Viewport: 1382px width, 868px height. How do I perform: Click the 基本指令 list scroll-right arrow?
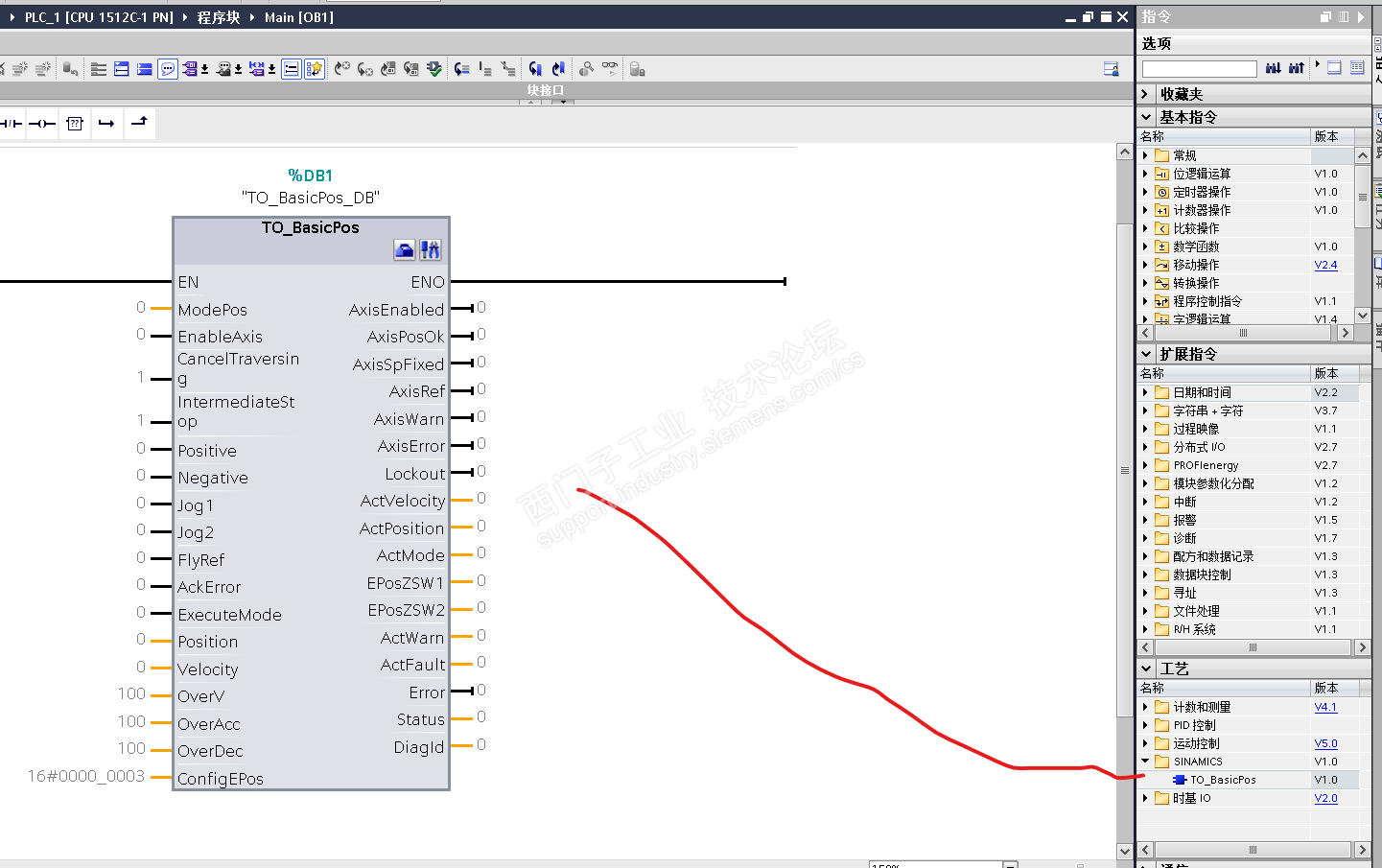[1345, 333]
